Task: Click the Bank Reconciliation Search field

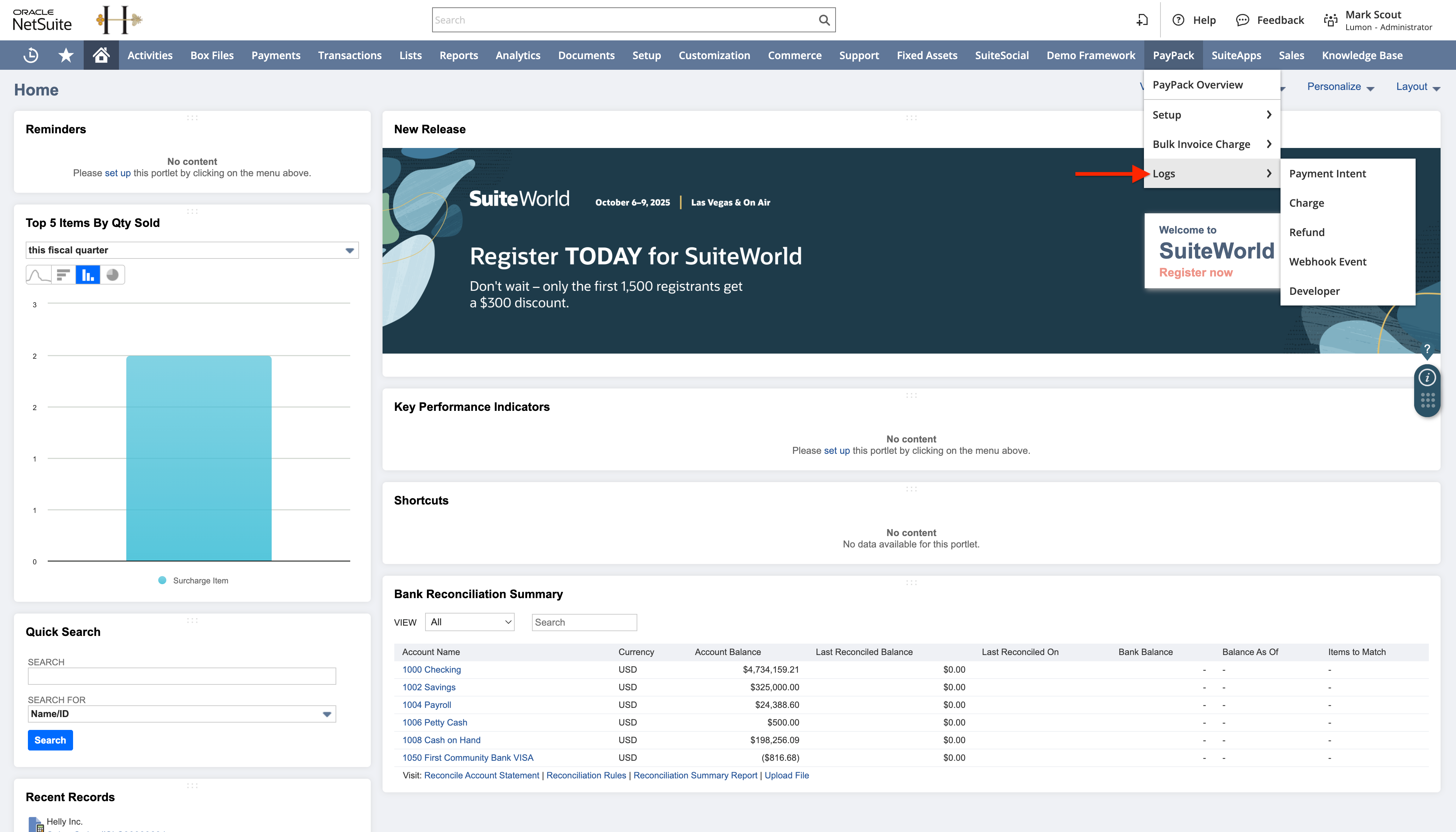Action: coord(584,622)
